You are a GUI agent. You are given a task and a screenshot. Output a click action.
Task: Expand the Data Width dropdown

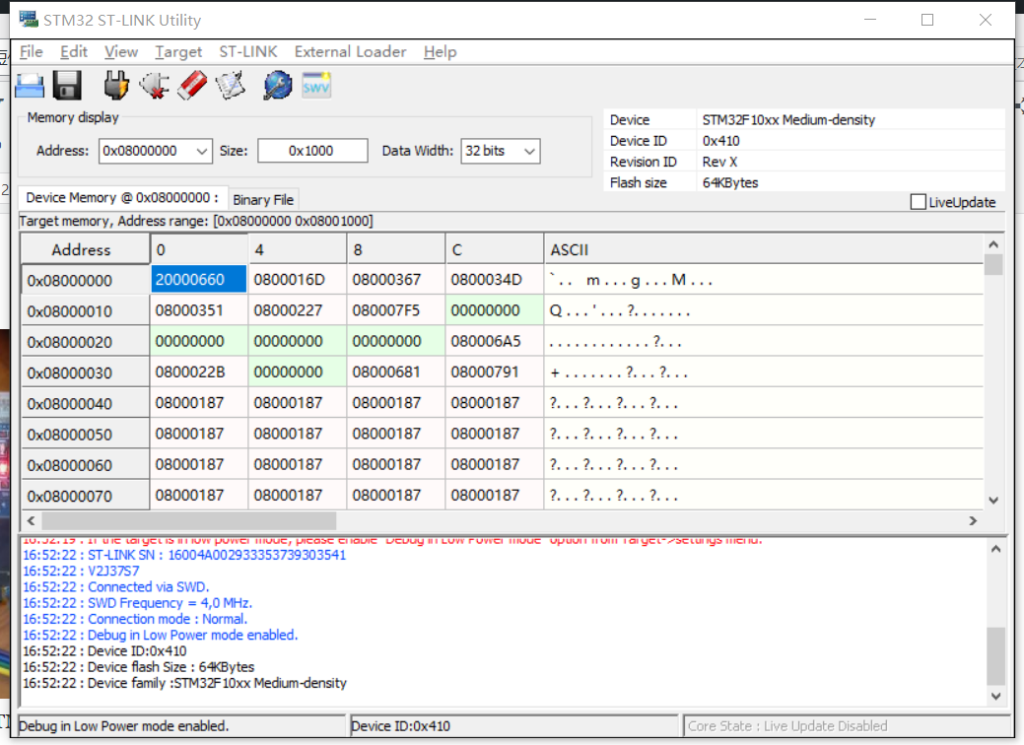pos(530,151)
